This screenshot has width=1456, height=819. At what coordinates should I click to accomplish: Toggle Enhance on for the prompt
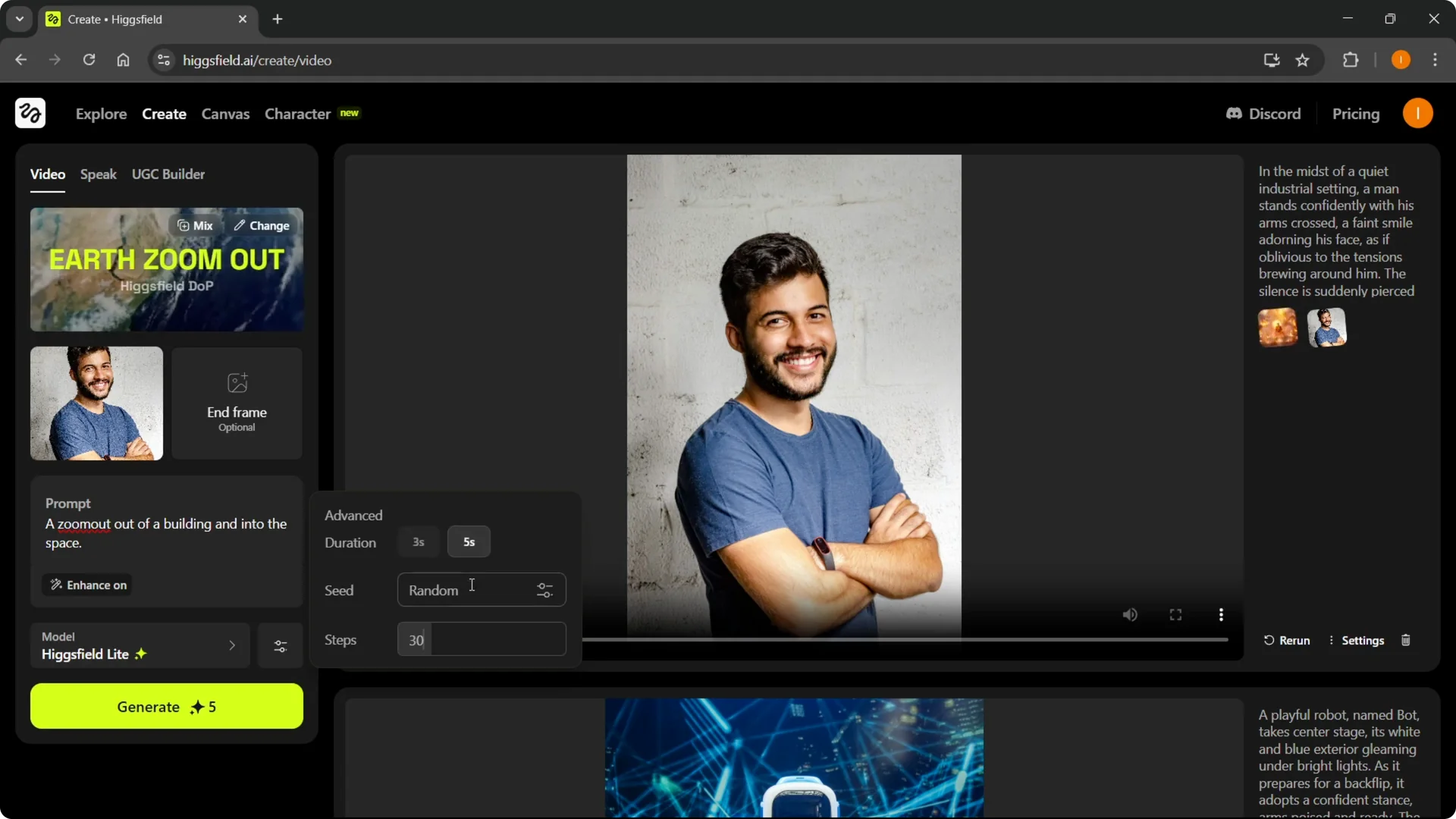tap(86, 585)
